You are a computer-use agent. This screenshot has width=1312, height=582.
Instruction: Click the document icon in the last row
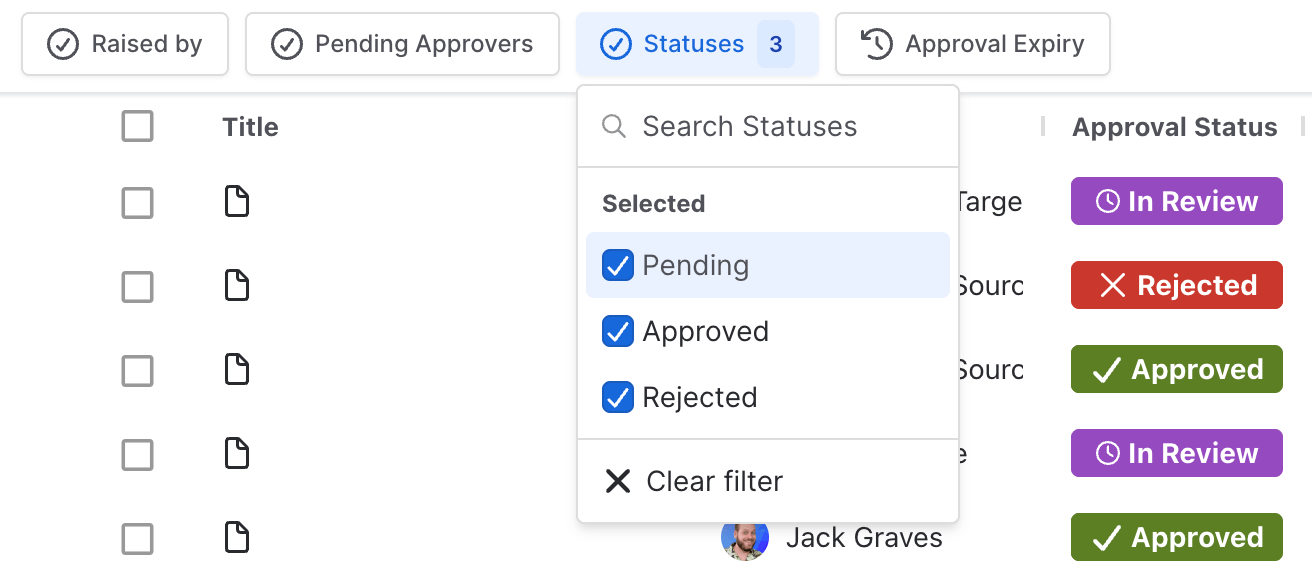236,538
